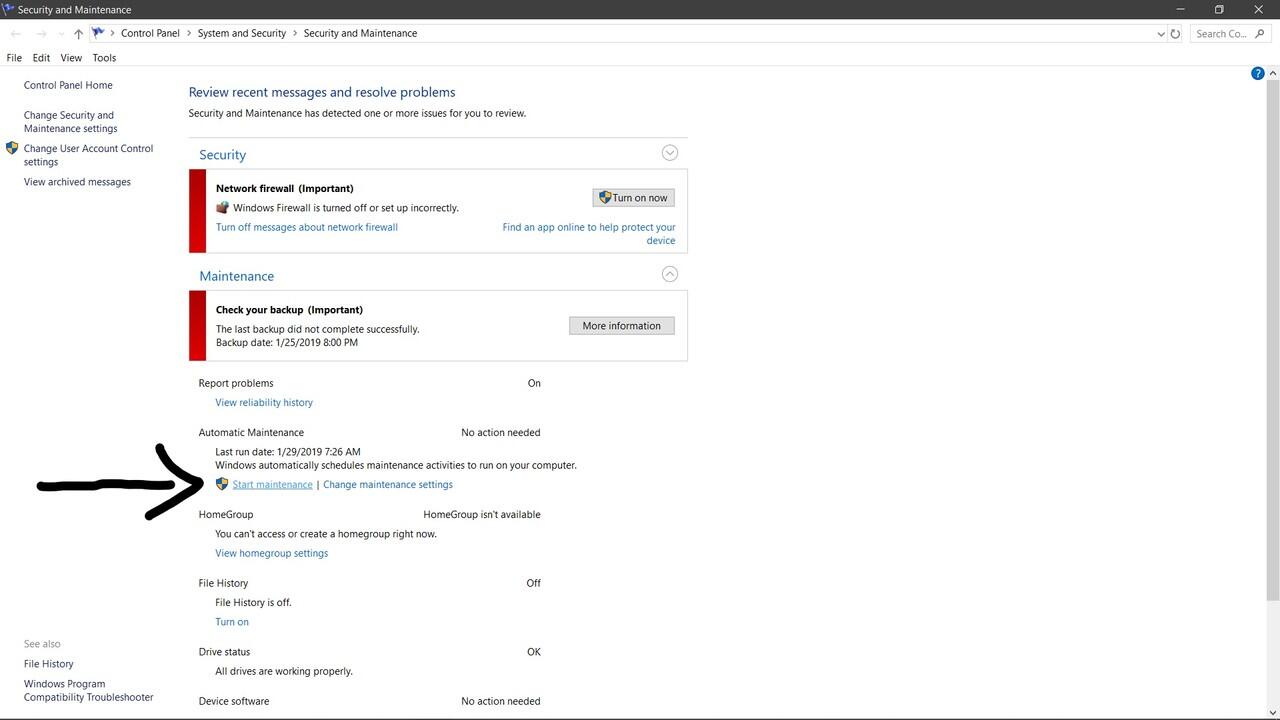Click the Start maintenance link

(x=272, y=485)
